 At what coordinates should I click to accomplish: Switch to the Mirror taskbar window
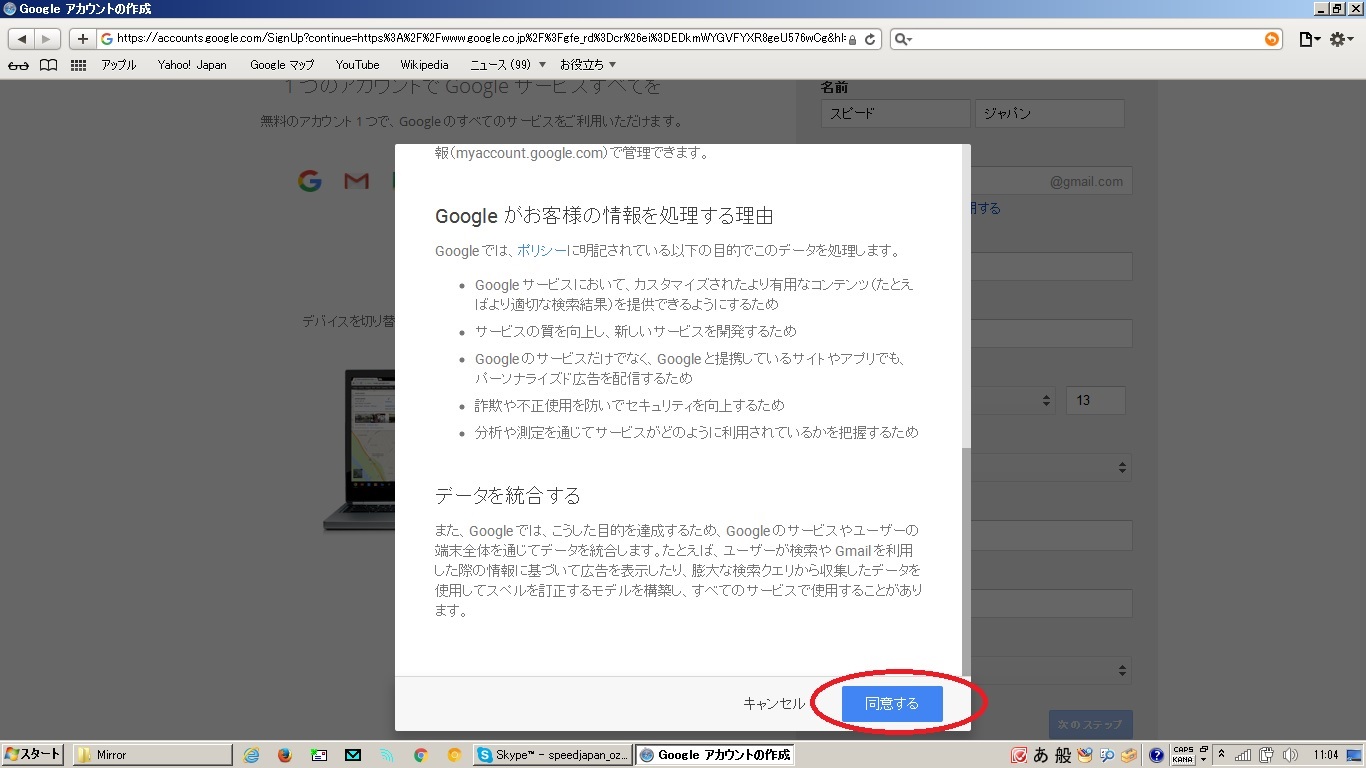pyautogui.click(x=152, y=755)
